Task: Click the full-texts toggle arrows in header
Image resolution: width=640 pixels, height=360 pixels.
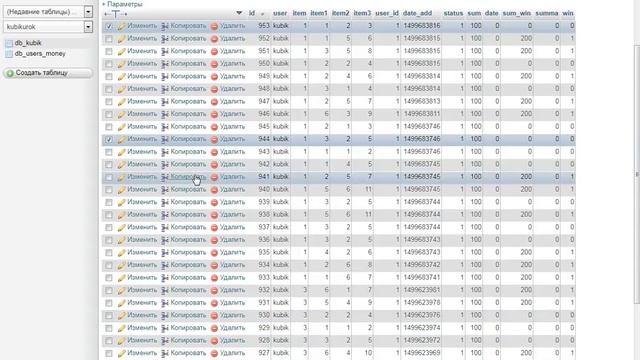Action: (x=116, y=14)
